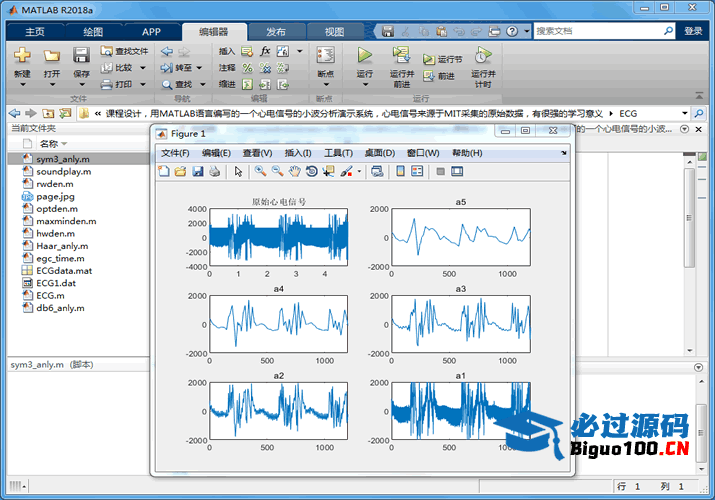The image size is (715, 500).
Task: Open 工具(T) menu in Figure 1
Action: (x=338, y=153)
